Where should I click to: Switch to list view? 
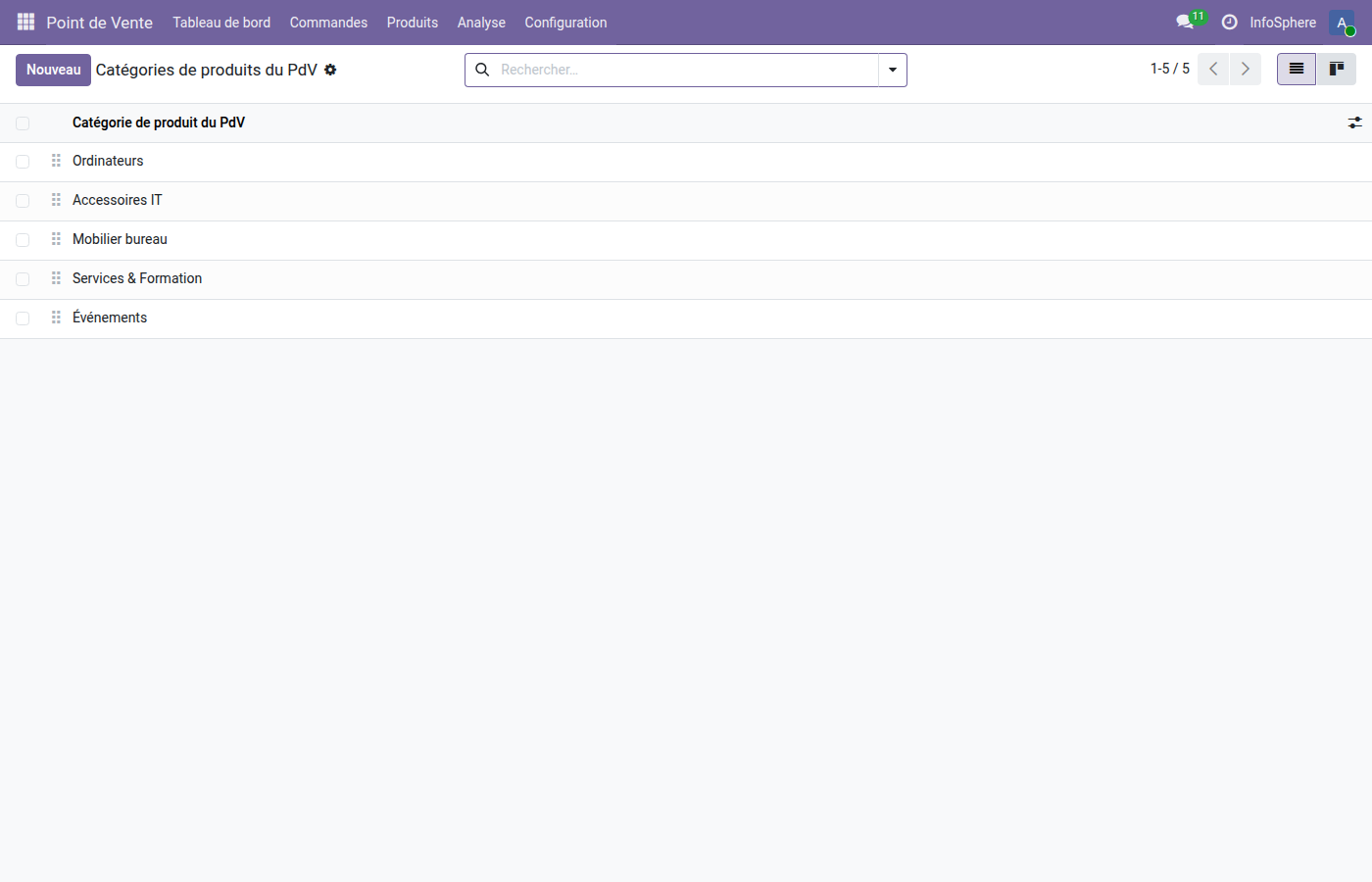pos(1296,70)
